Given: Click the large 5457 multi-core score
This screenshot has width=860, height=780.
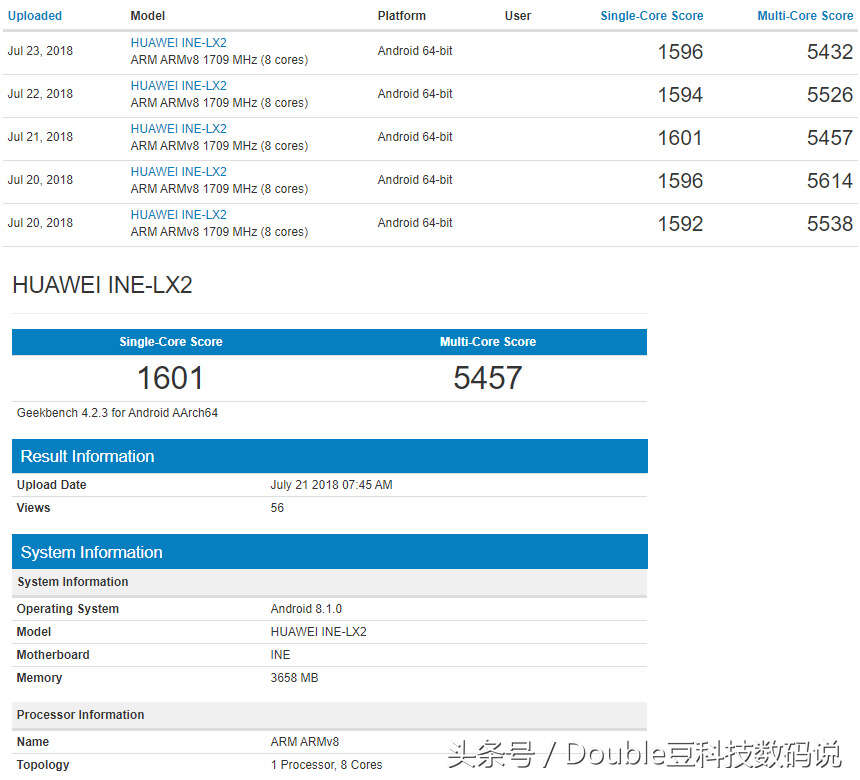Looking at the screenshot, I should tap(488, 378).
